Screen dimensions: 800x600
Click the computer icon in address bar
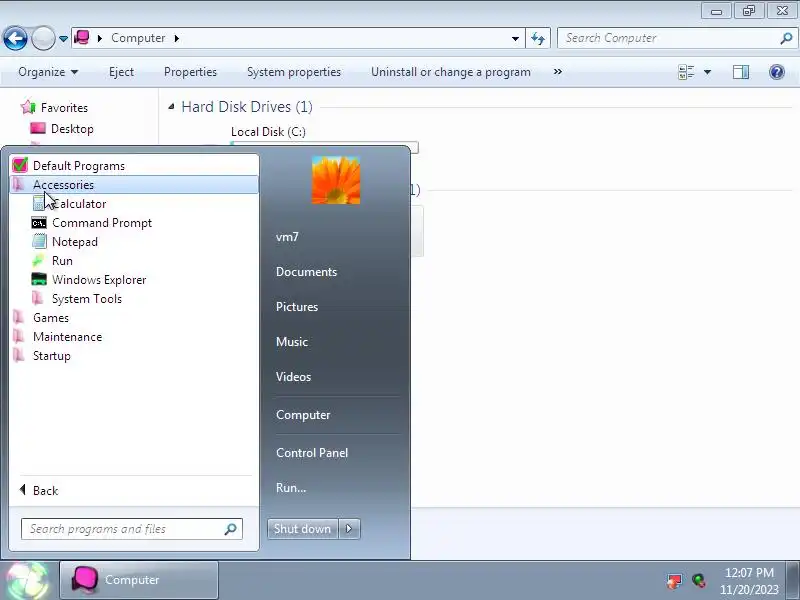82,38
